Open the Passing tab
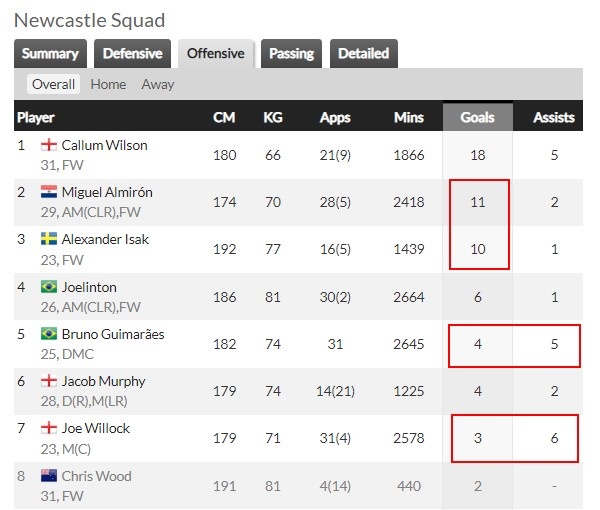The image size is (600, 510). [x=291, y=54]
